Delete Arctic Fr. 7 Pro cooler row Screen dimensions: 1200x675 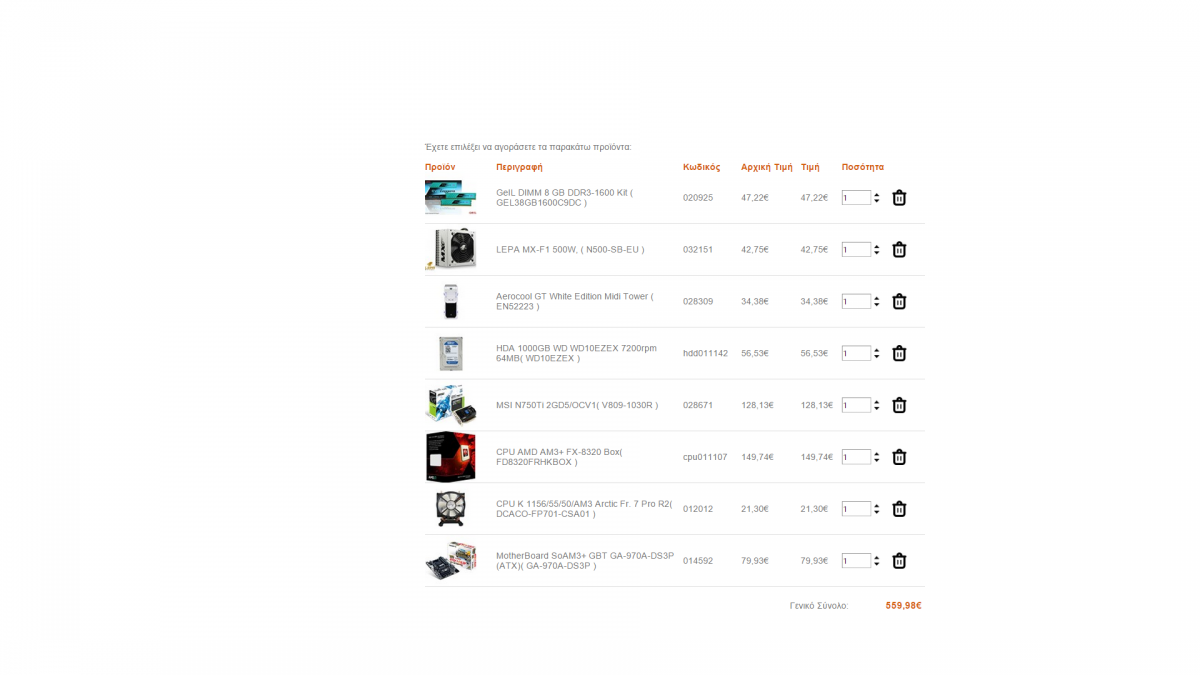pos(899,509)
